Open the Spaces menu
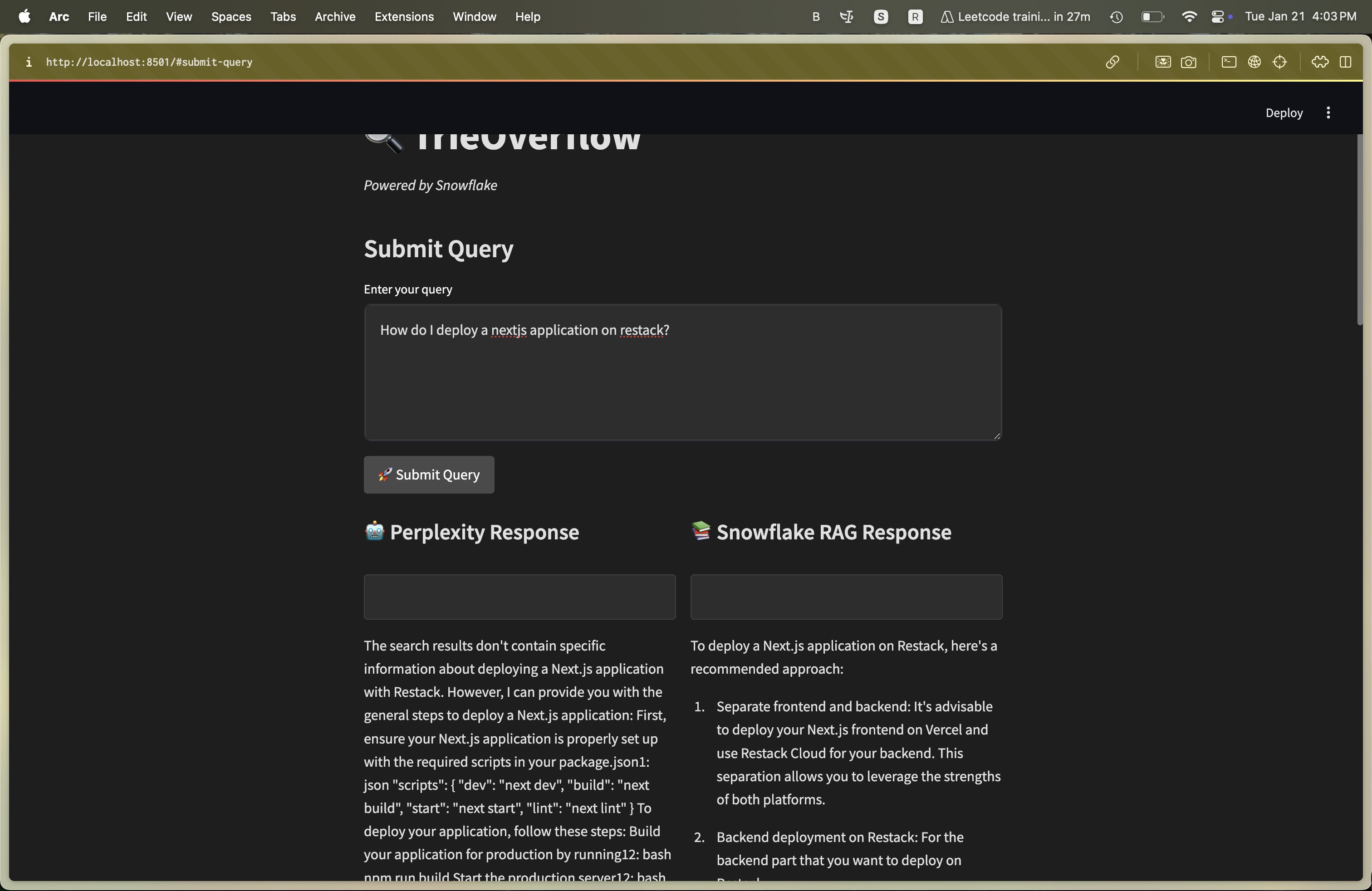This screenshot has height=891, width=1372. 230,17
